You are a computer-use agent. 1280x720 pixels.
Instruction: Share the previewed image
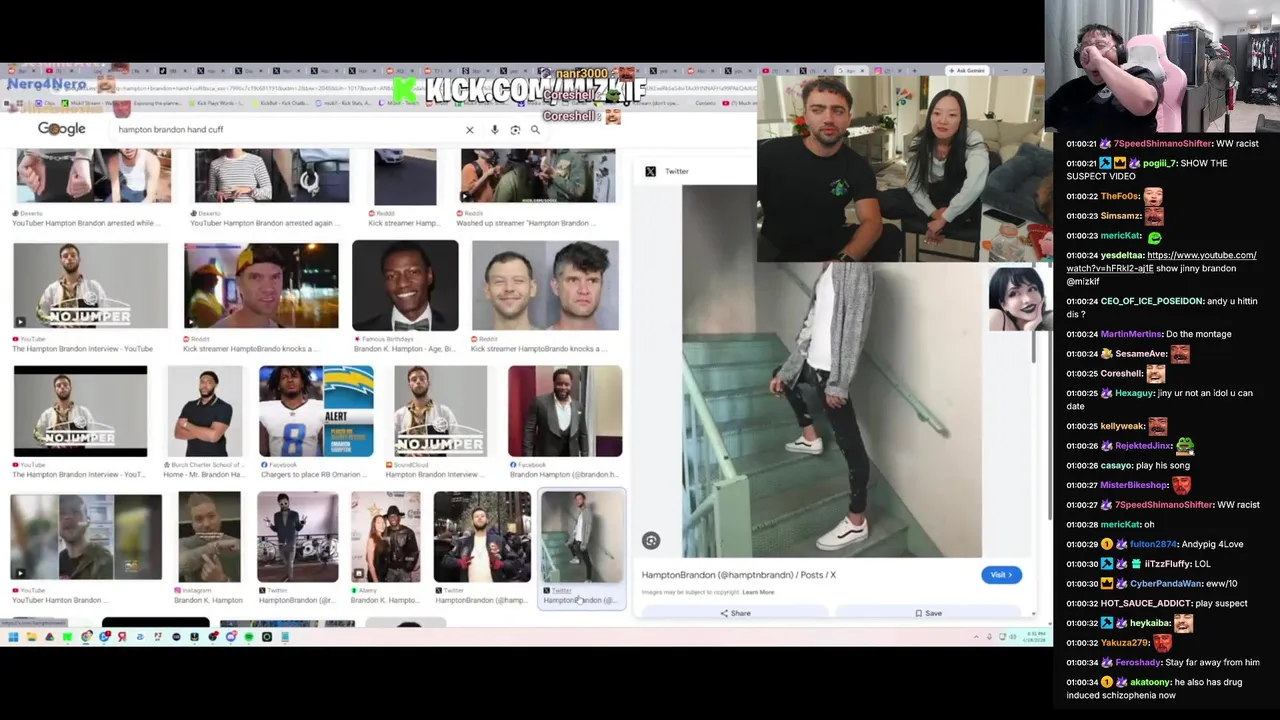coord(735,613)
